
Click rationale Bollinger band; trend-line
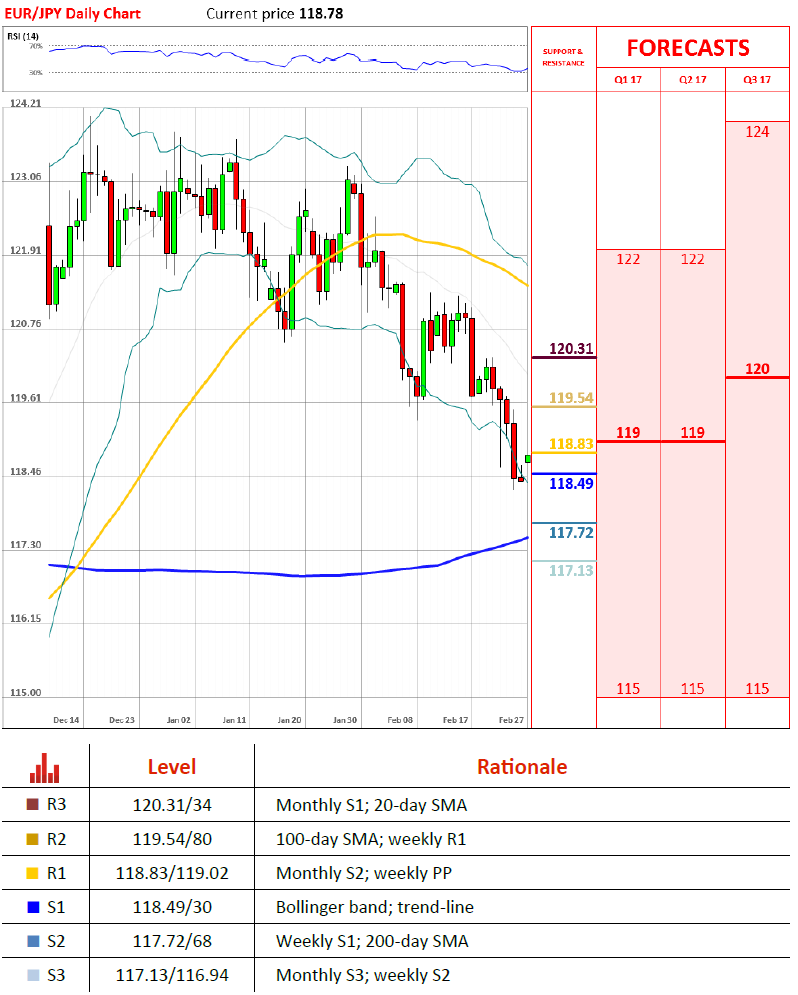[x=375, y=907]
